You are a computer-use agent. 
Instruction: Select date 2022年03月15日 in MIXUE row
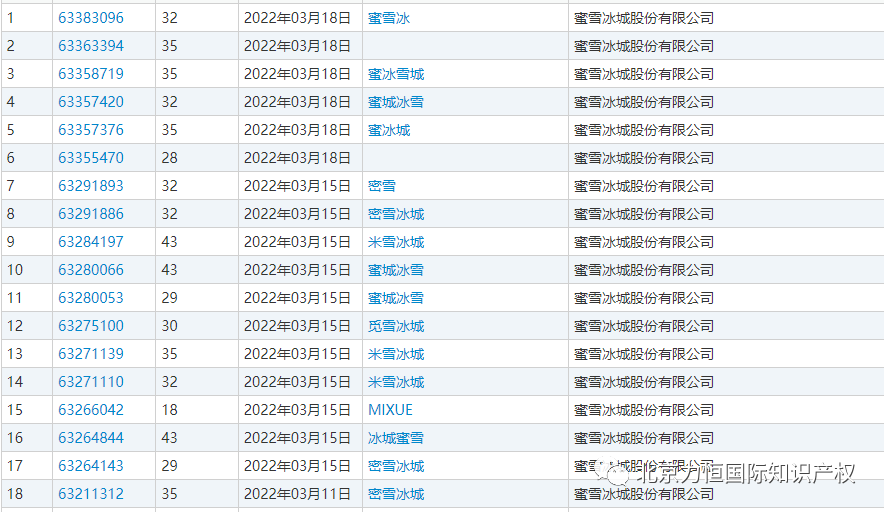tap(298, 410)
